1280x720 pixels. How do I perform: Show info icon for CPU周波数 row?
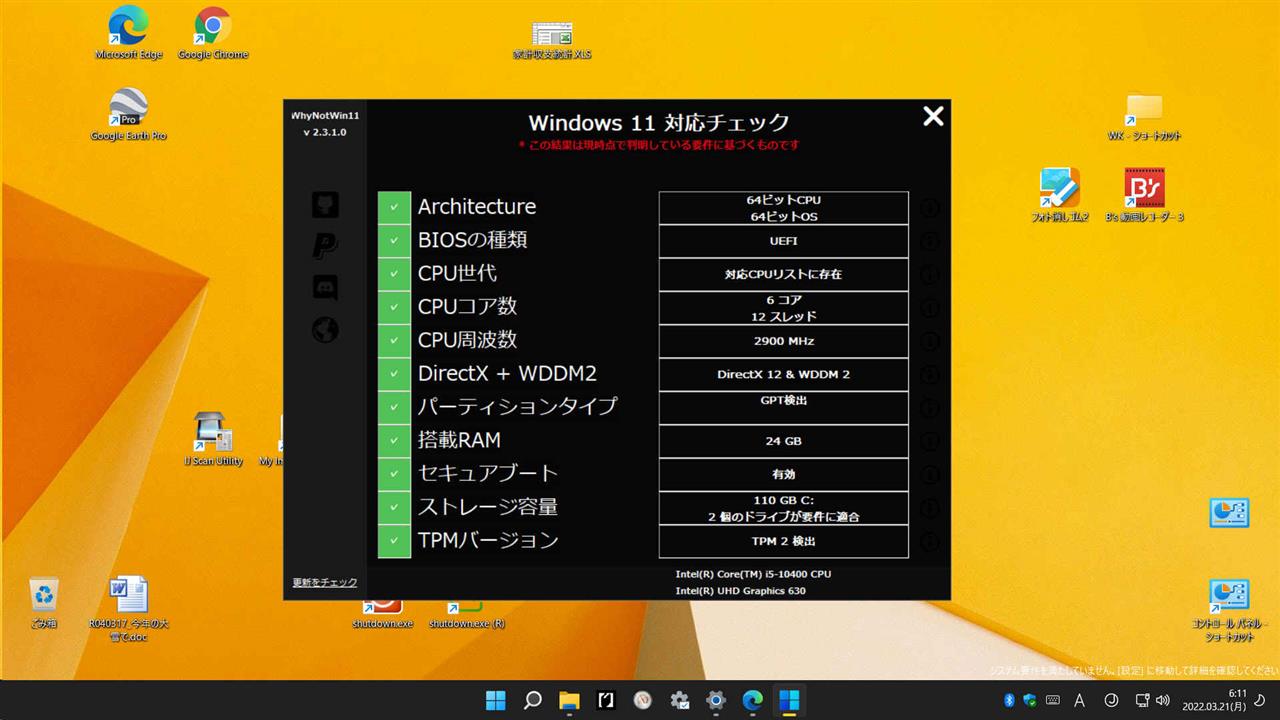[929, 341]
